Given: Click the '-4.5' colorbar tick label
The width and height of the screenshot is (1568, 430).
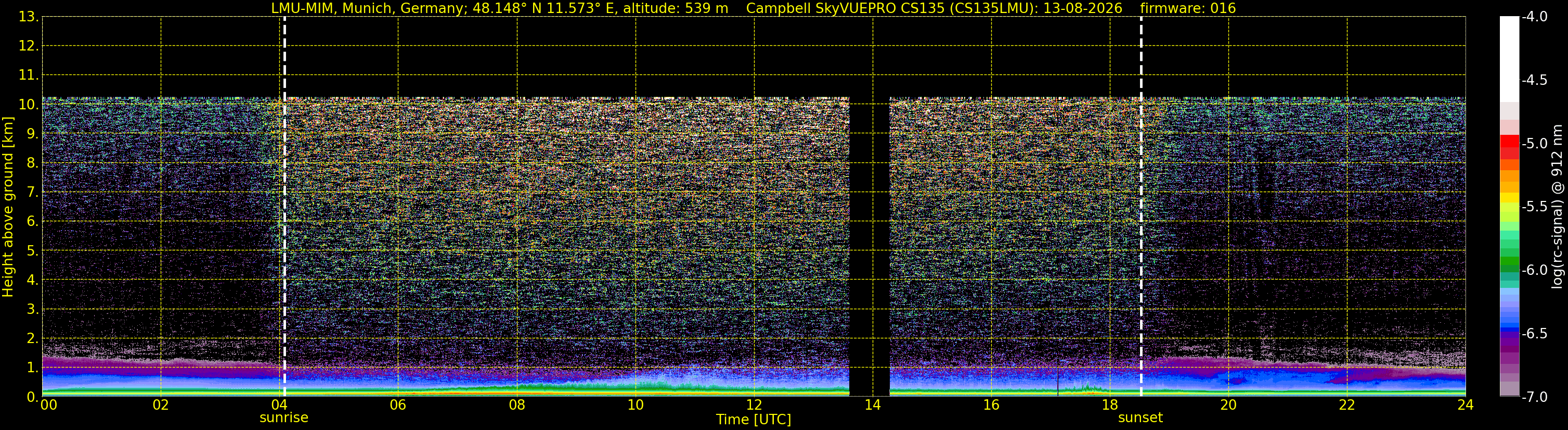Looking at the screenshot, I should [x=1534, y=80].
